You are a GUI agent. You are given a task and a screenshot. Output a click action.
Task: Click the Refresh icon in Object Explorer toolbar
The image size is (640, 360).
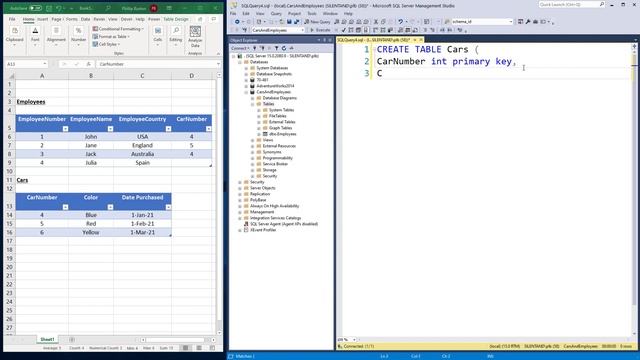click(x=284, y=48)
